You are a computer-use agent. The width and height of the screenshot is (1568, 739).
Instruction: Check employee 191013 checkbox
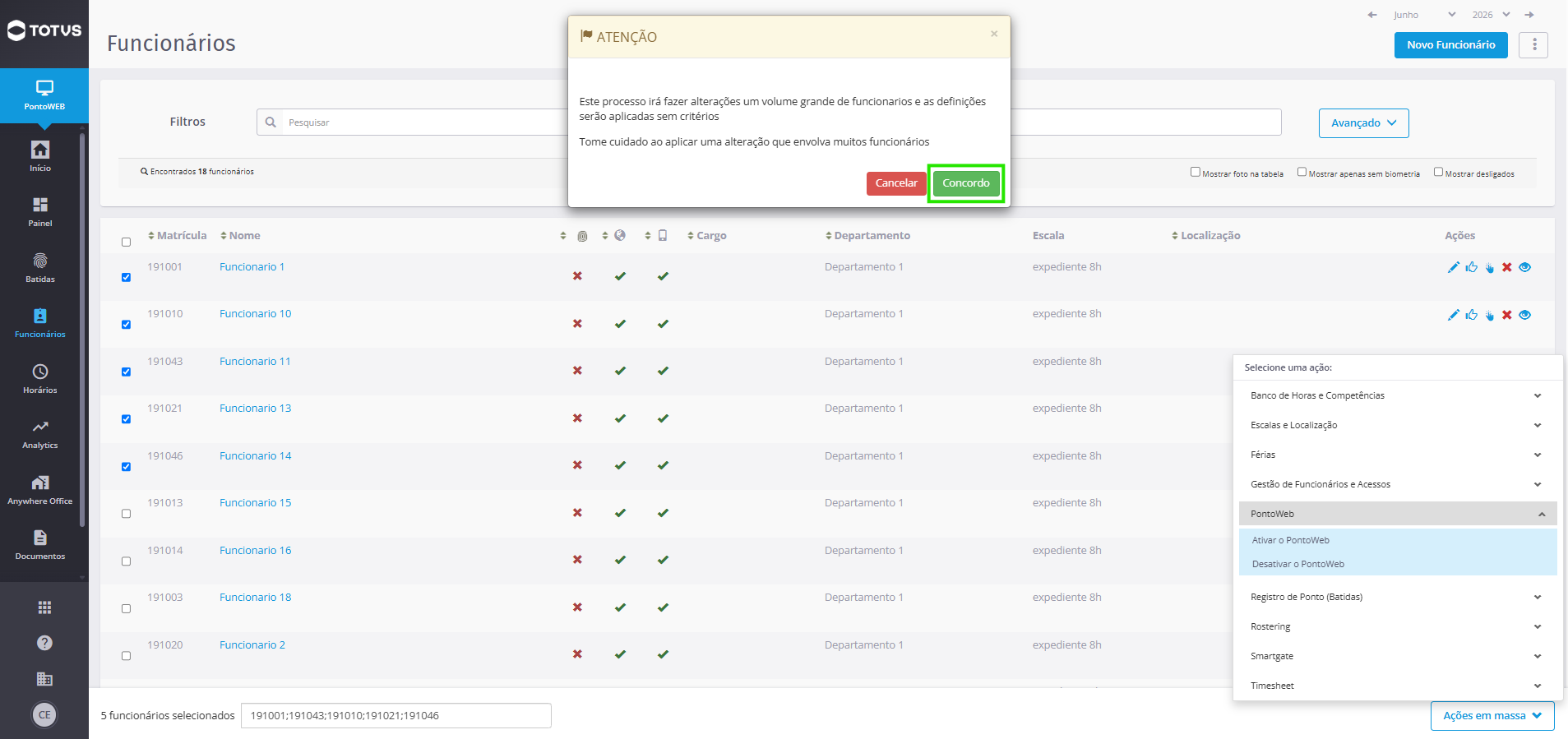tap(126, 514)
